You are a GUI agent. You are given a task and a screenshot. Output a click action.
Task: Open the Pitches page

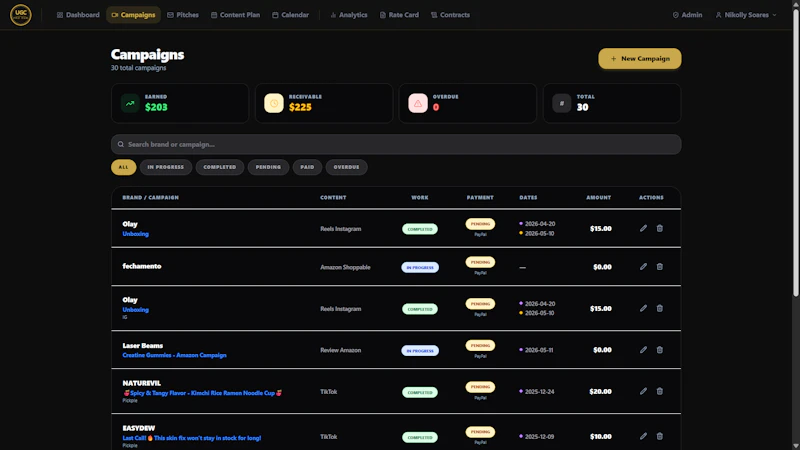coord(183,15)
